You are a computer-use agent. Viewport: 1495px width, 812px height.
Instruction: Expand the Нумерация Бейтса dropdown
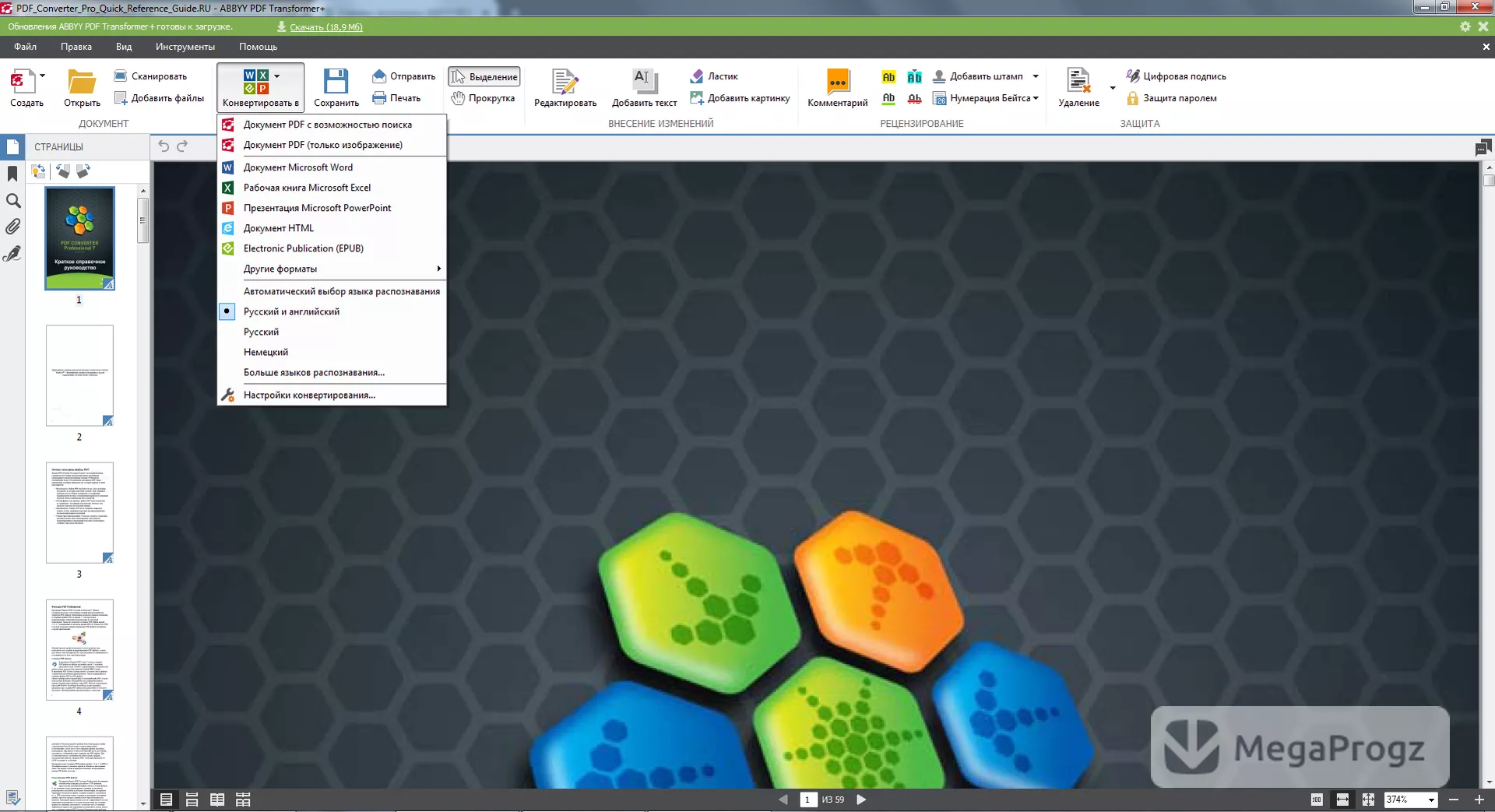tap(1036, 98)
